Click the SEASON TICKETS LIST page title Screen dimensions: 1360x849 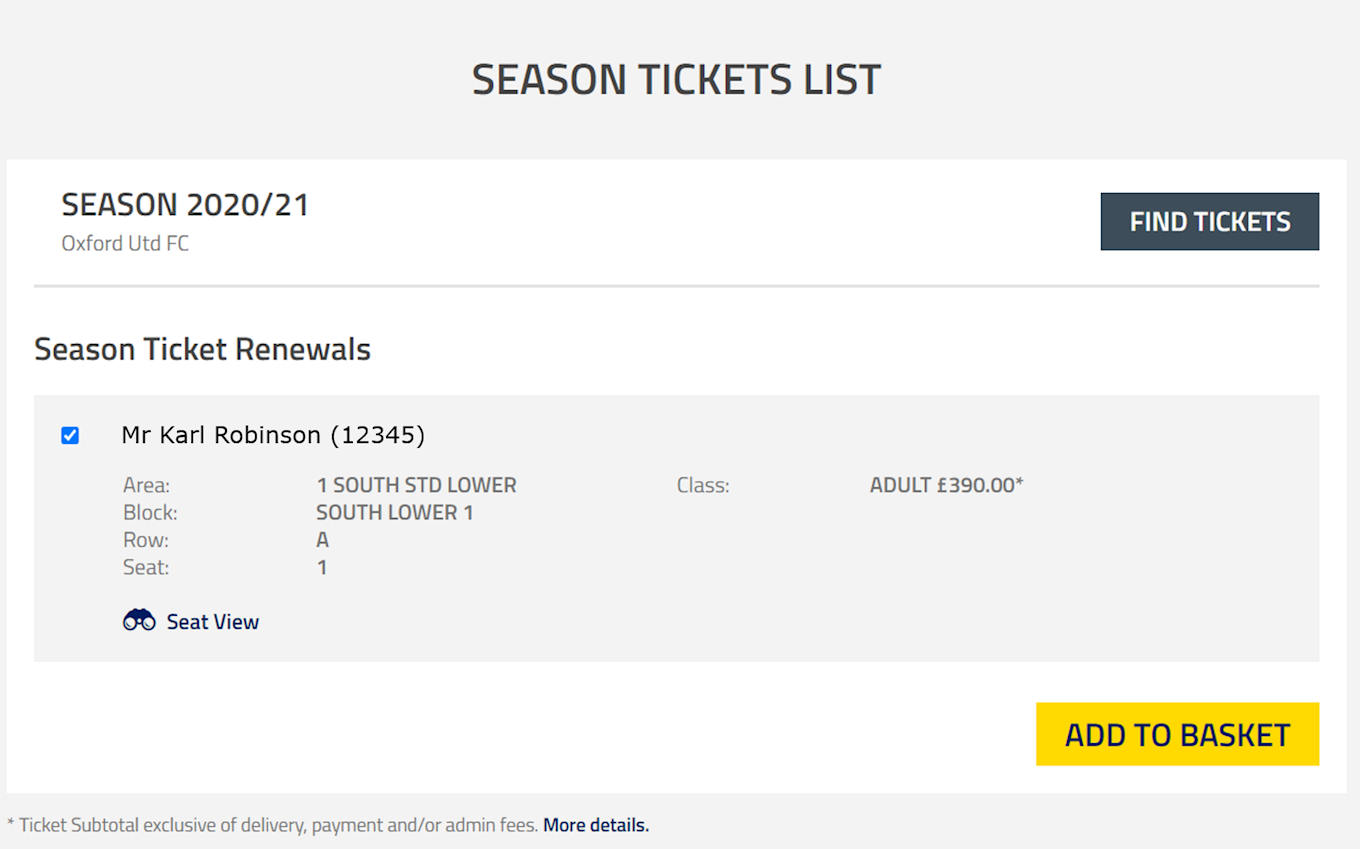coord(676,80)
